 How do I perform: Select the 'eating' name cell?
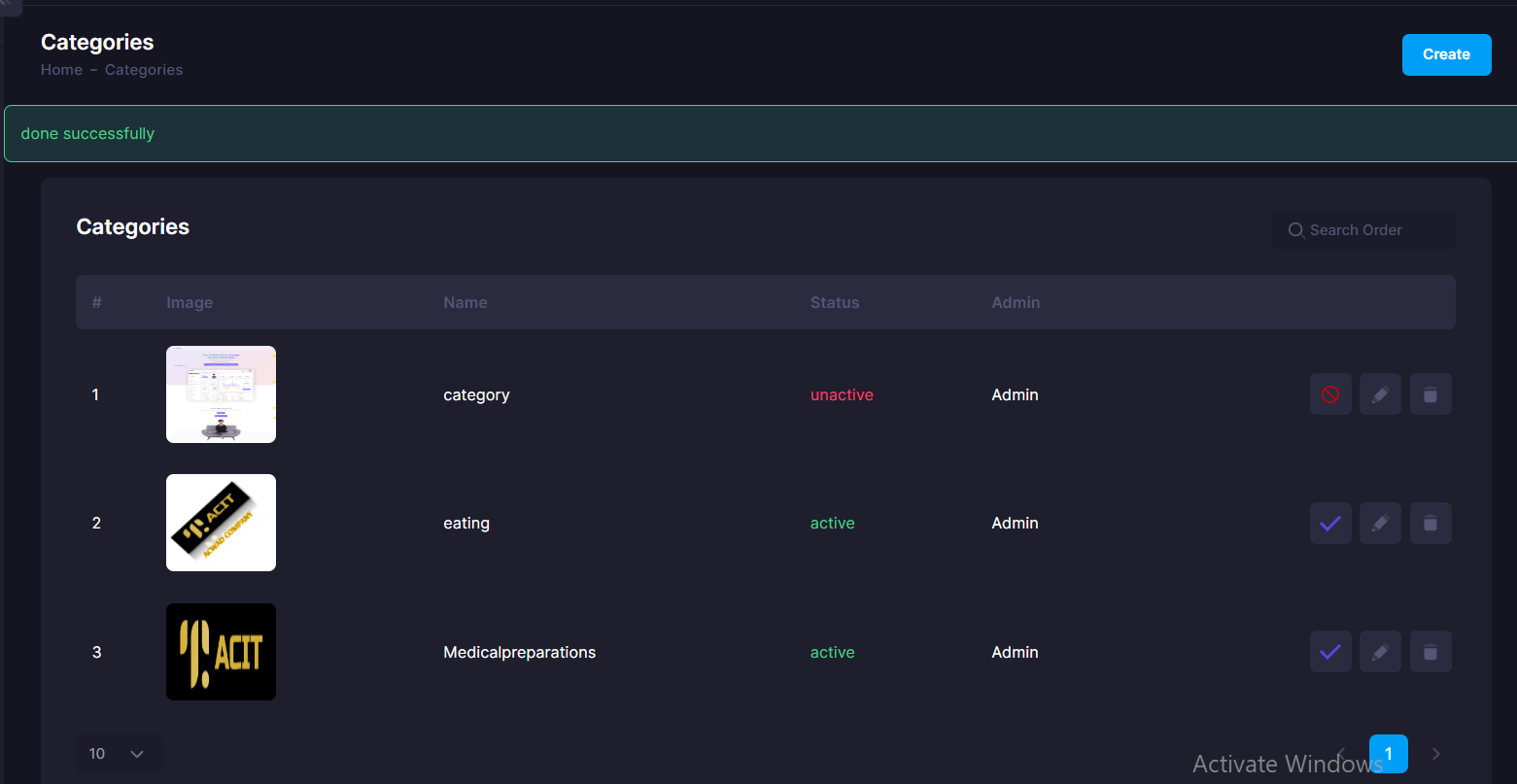click(466, 523)
